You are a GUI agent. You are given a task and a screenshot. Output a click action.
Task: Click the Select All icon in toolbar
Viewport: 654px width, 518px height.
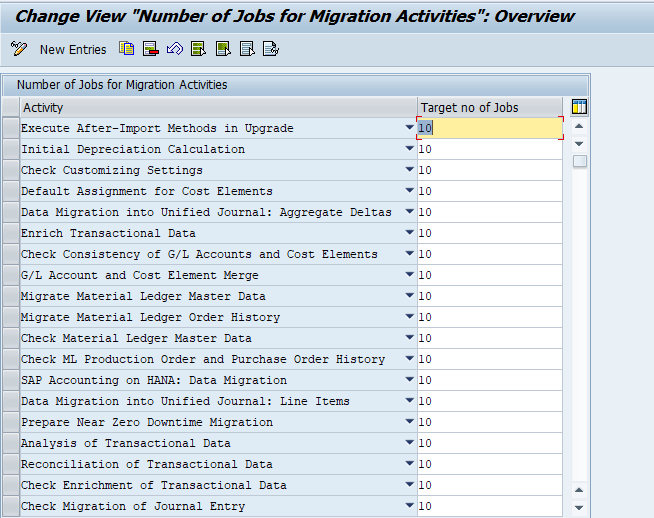click(x=198, y=49)
